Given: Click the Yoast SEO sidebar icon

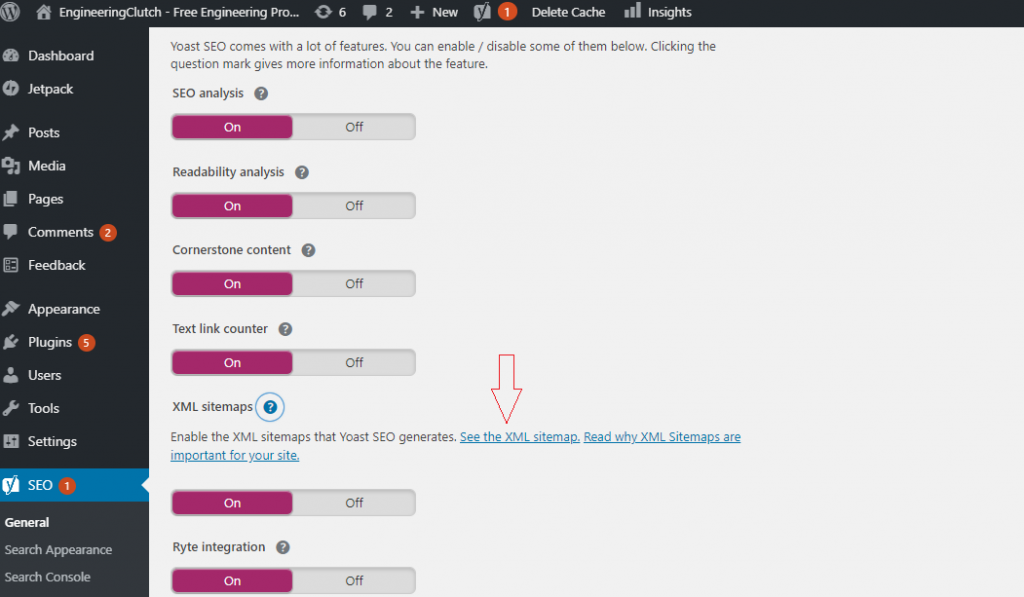Looking at the screenshot, I should [10, 485].
